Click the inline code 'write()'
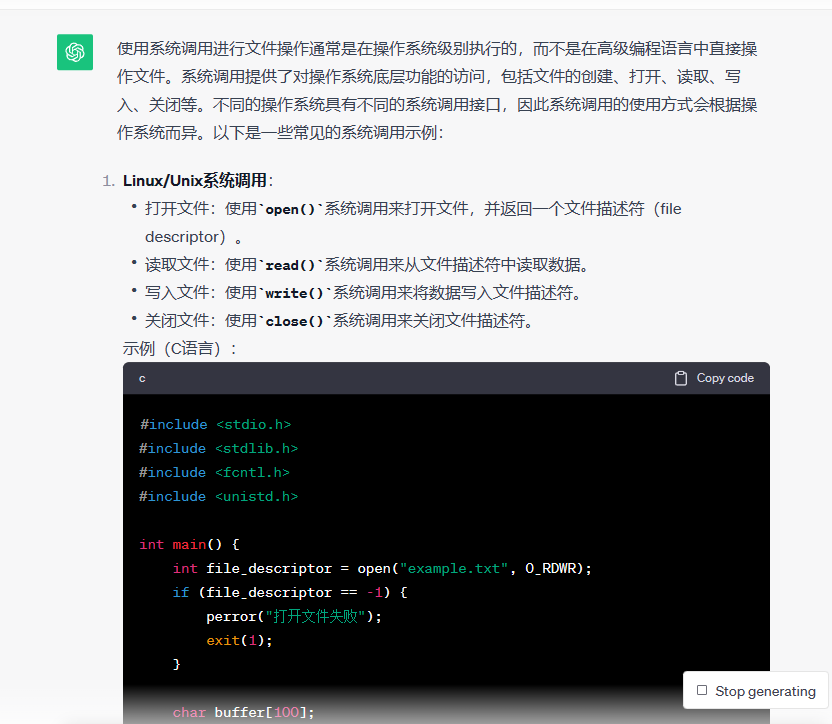832x724 pixels. point(294,293)
